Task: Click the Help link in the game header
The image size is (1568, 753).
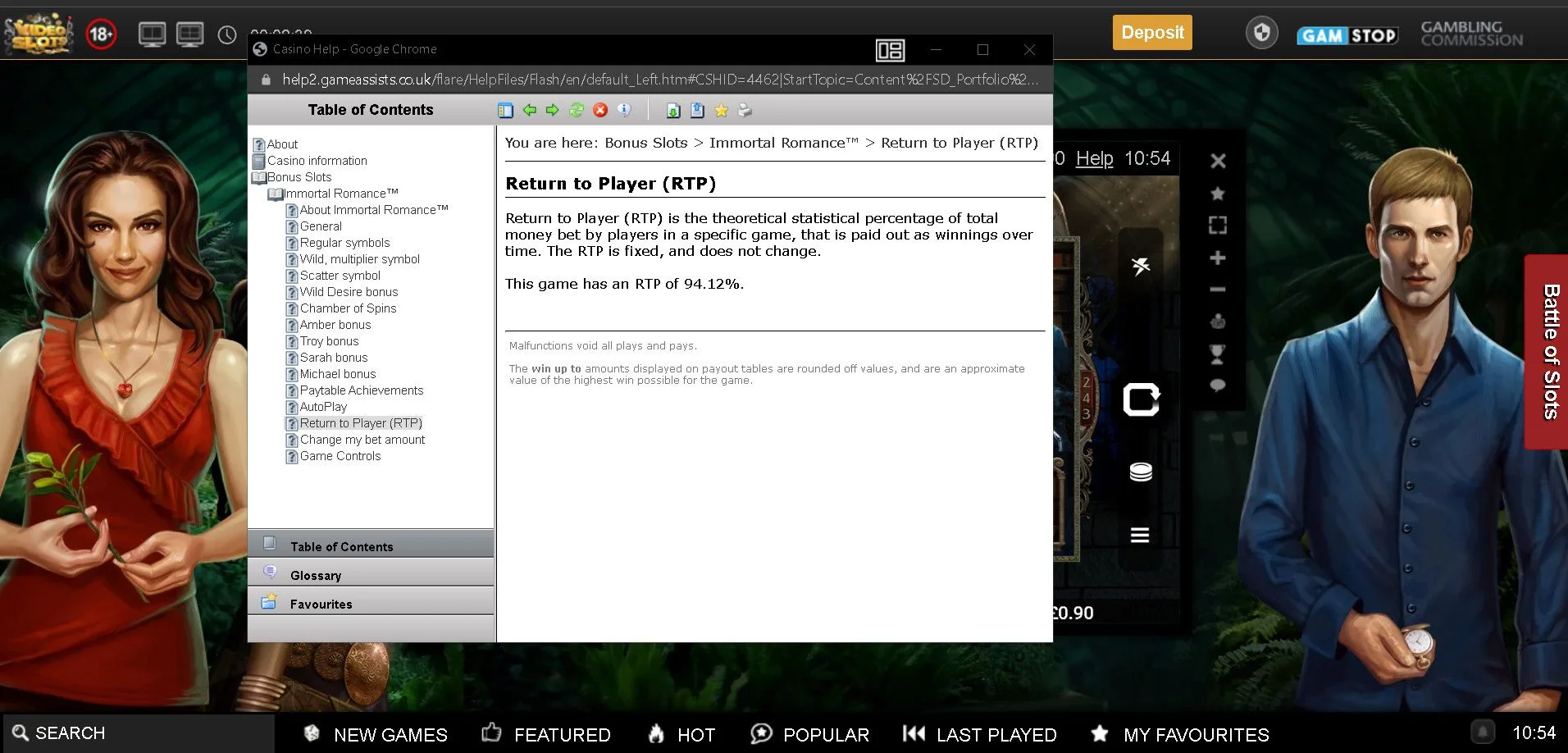Action: coord(1094,158)
